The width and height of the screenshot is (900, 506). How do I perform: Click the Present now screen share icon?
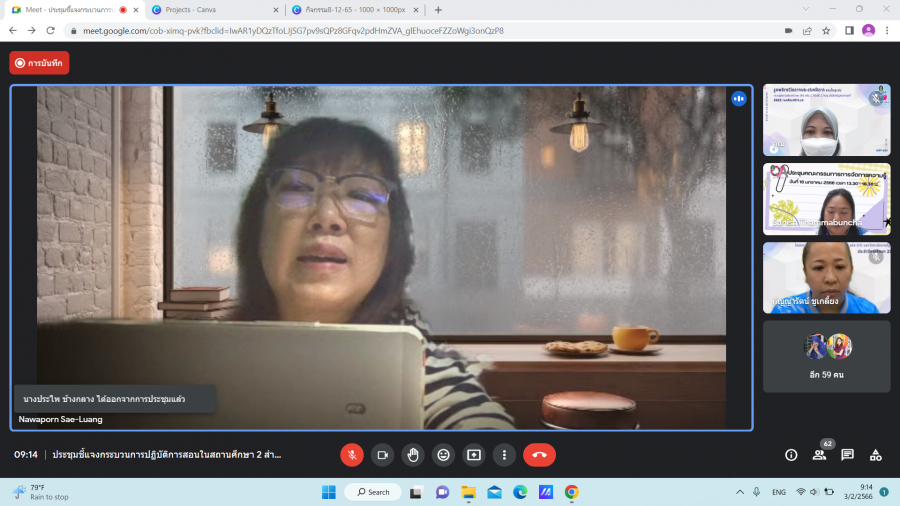[474, 455]
